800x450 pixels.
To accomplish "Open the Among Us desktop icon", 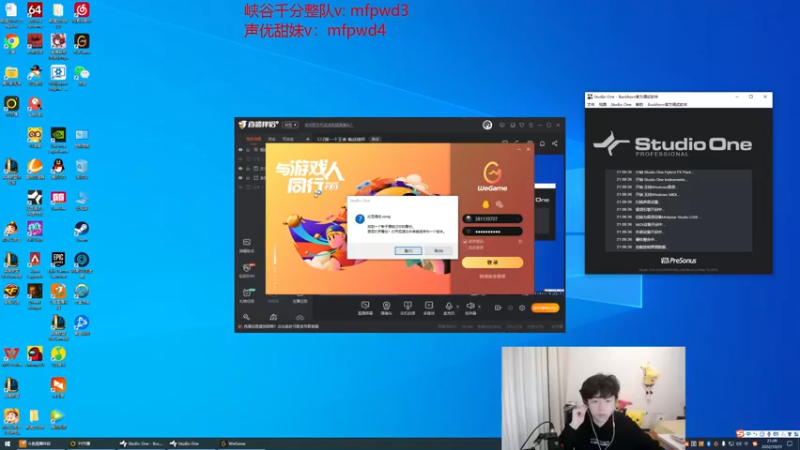I will pos(35,356).
